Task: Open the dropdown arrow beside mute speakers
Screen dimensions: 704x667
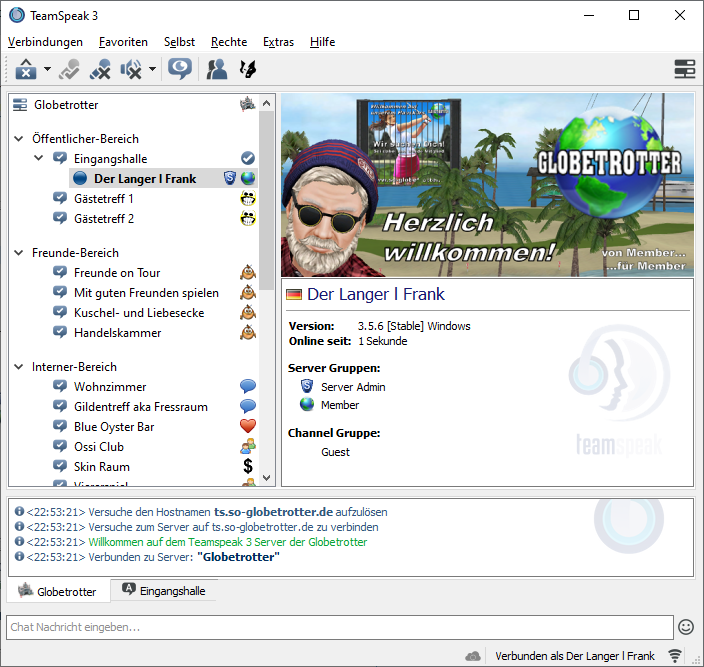Action: [152, 69]
